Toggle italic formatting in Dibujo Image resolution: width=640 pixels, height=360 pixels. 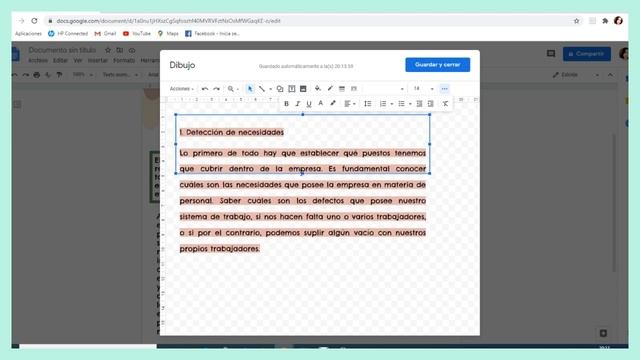tap(298, 104)
